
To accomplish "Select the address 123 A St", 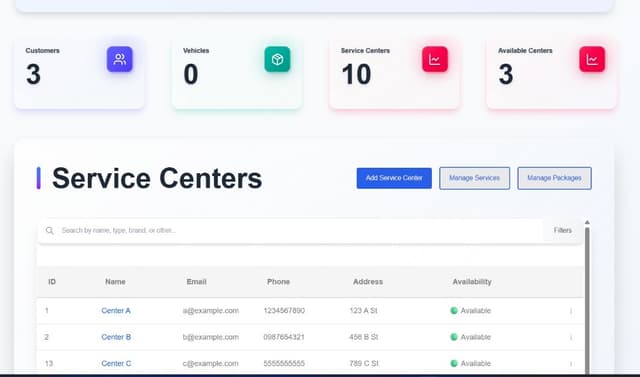I will [x=363, y=310].
